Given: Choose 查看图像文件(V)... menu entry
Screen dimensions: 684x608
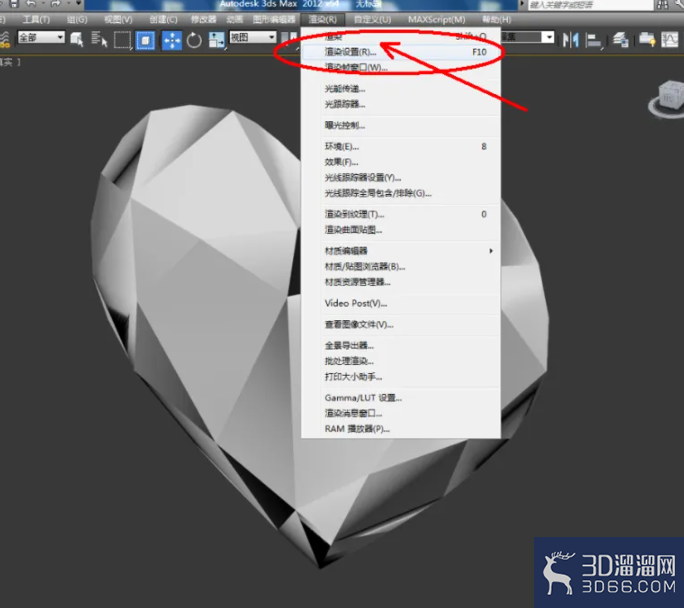Looking at the screenshot, I should coord(400,324).
